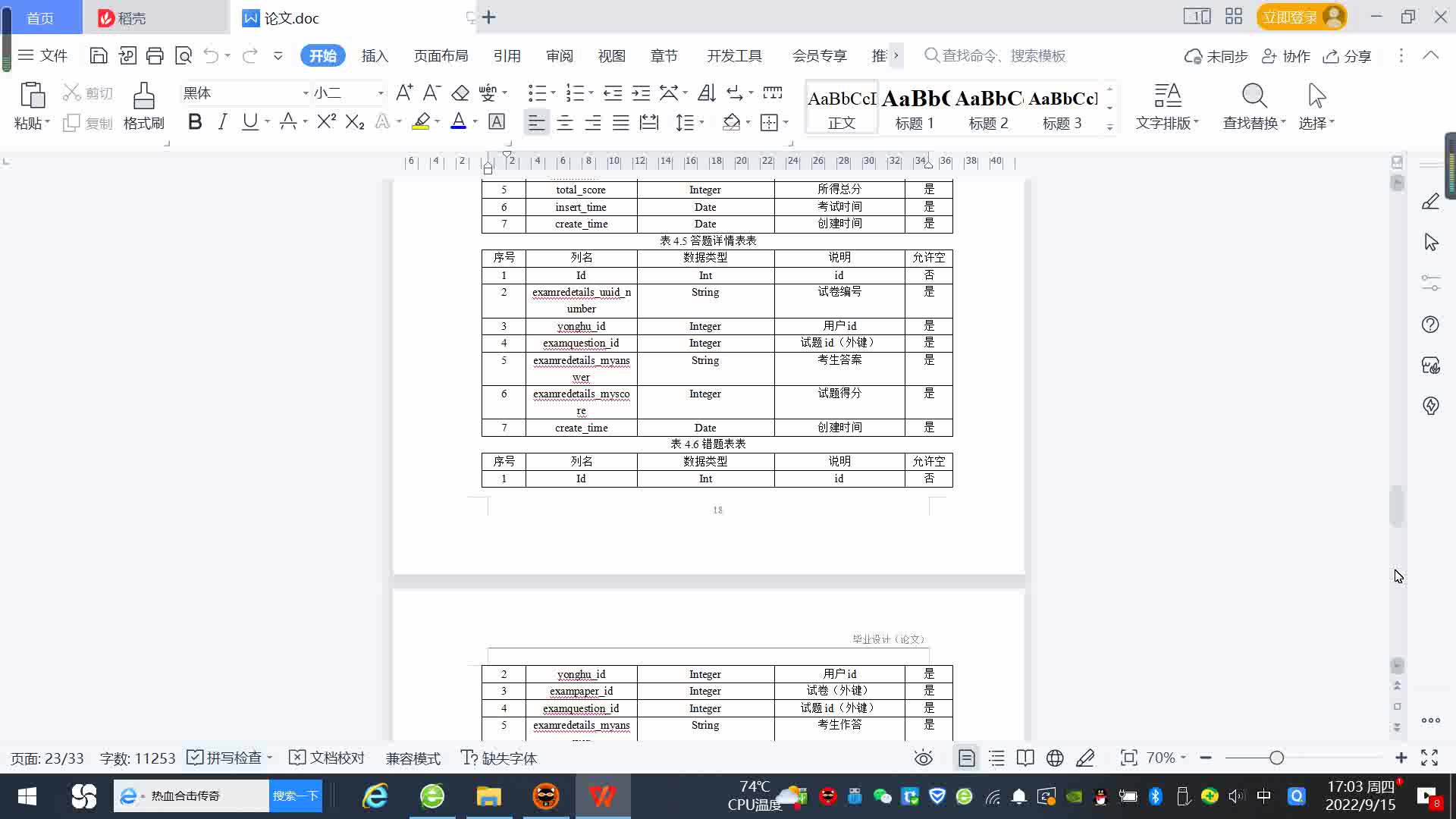Expand the 拼写检查 dropdown arrow
Image resolution: width=1456 pixels, height=819 pixels.
click(x=270, y=758)
